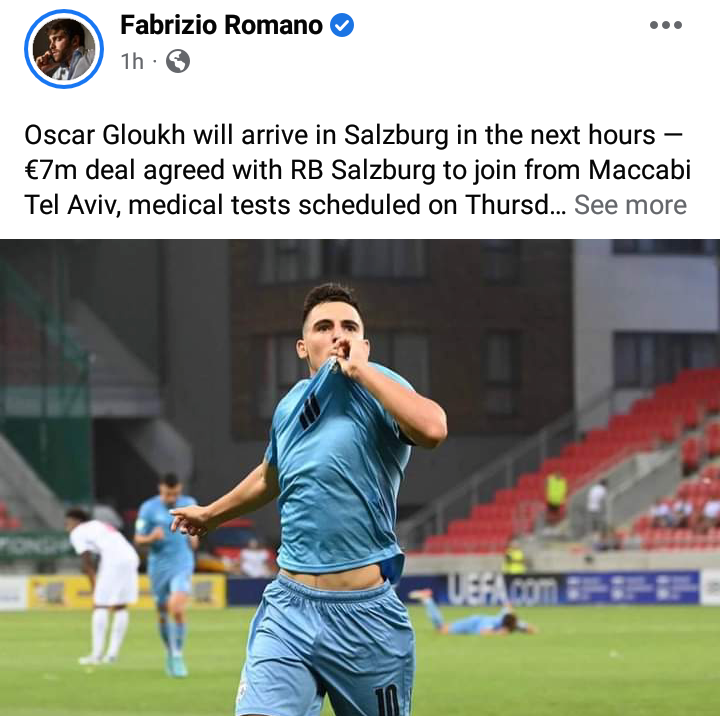The width and height of the screenshot is (720, 716).
Task: Click the 1h post timestamp
Action: [132, 61]
